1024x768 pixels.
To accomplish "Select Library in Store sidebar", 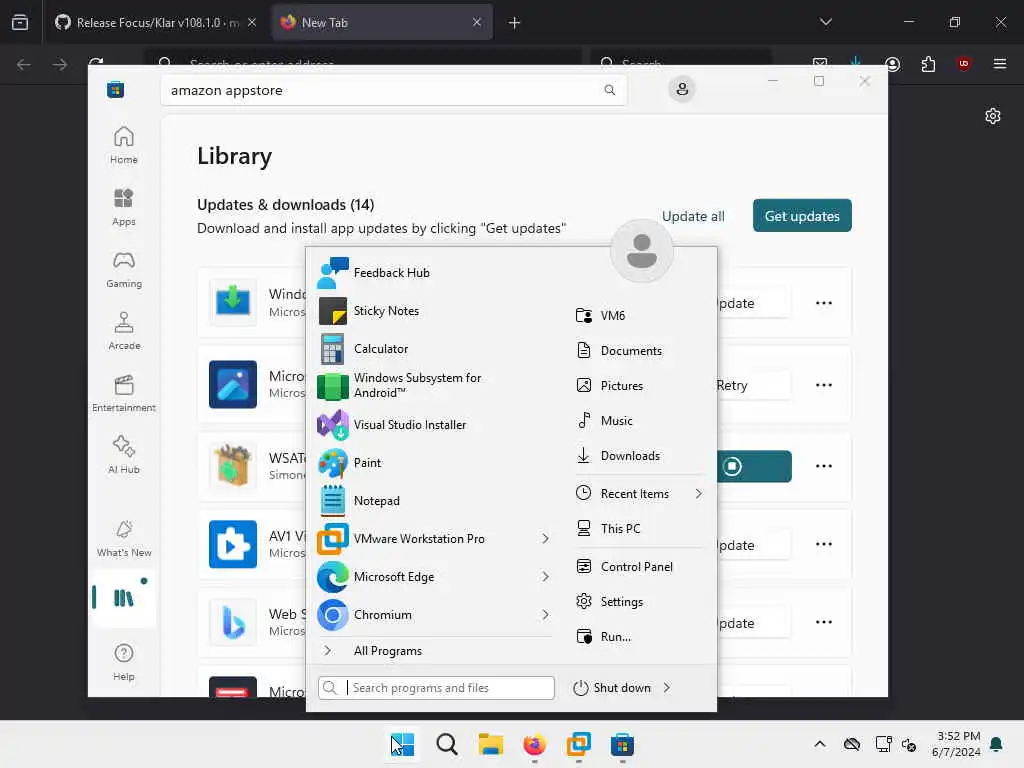I will [x=123, y=598].
